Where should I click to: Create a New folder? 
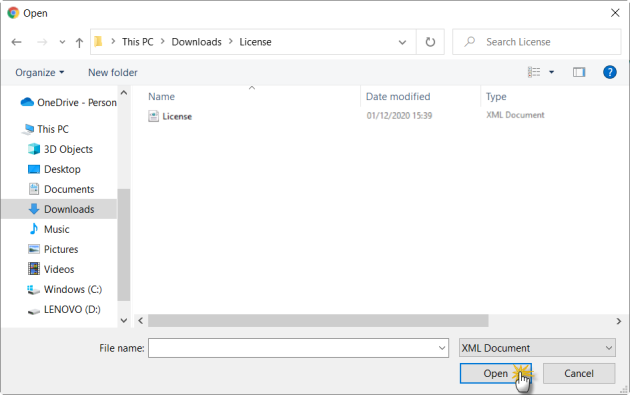click(112, 72)
